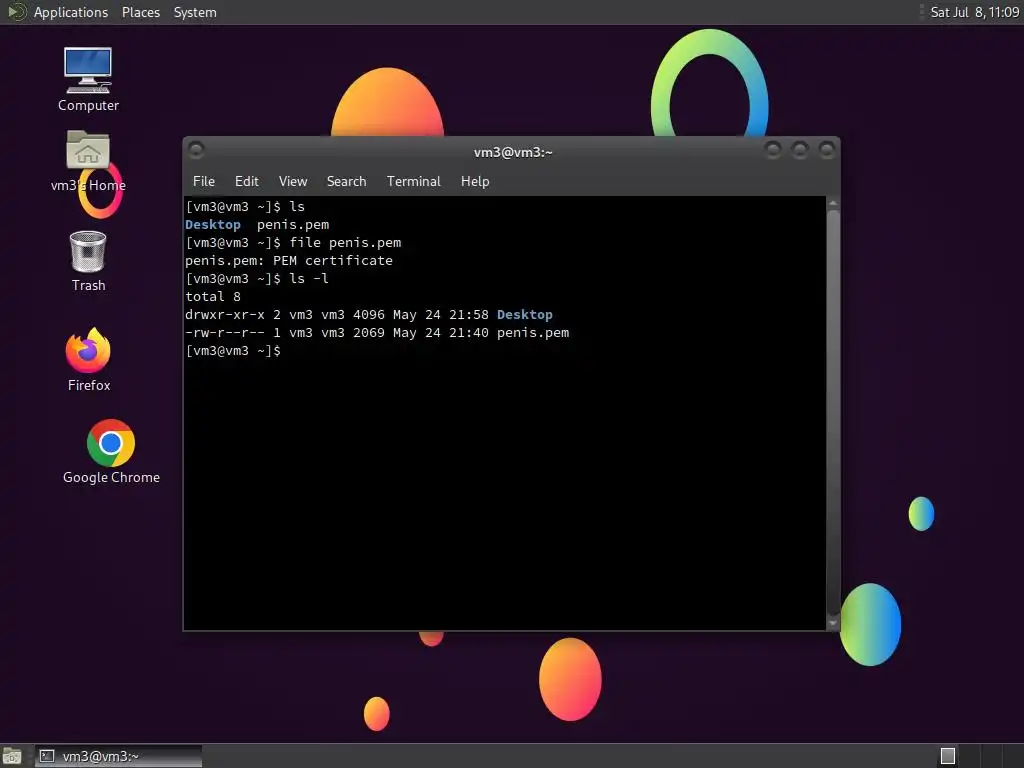Click 'penis.pem: PEM certificate' output line
This screenshot has height=768, width=1024.
tap(289, 261)
